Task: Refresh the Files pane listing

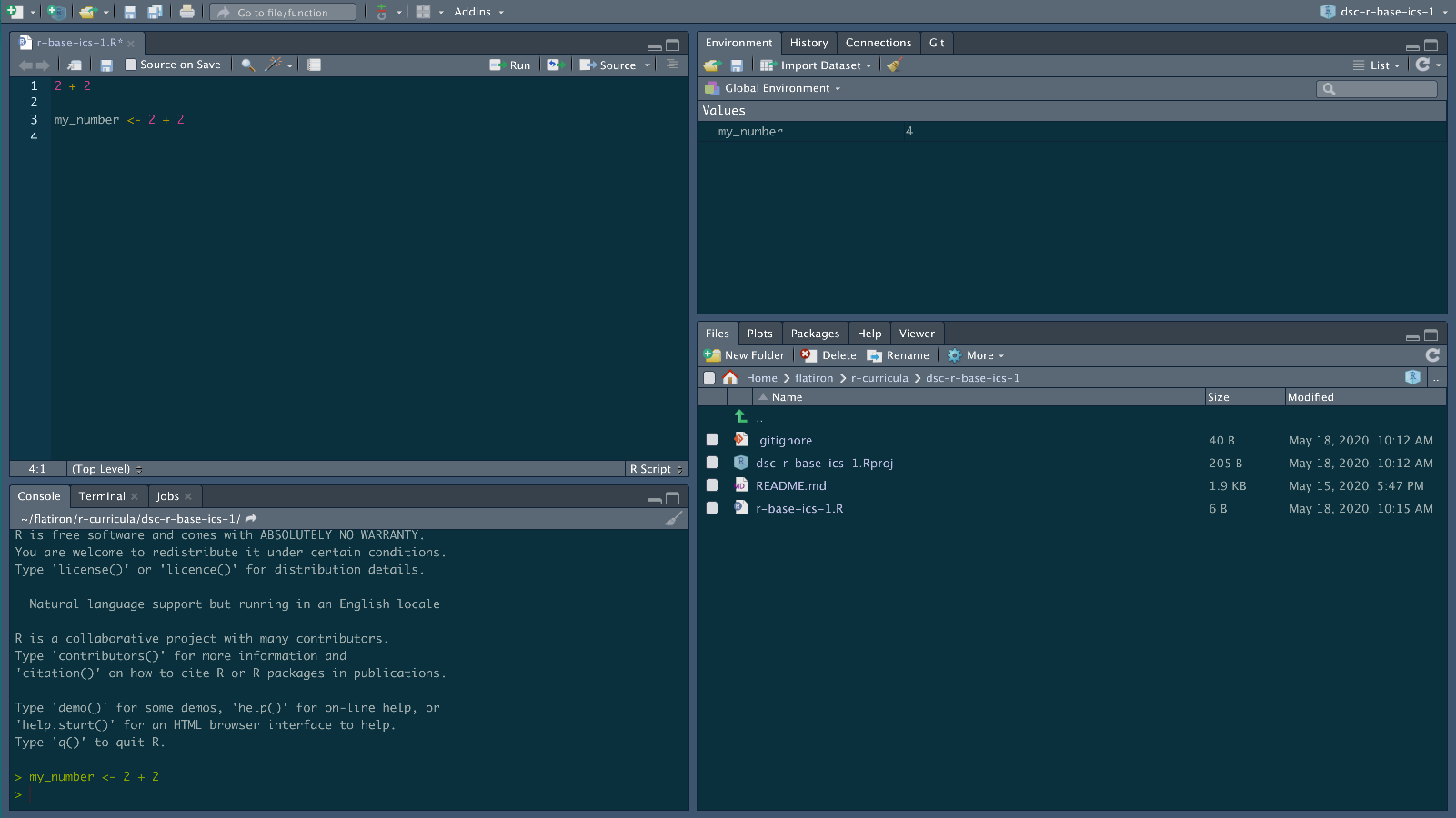Action: pyautogui.click(x=1432, y=355)
